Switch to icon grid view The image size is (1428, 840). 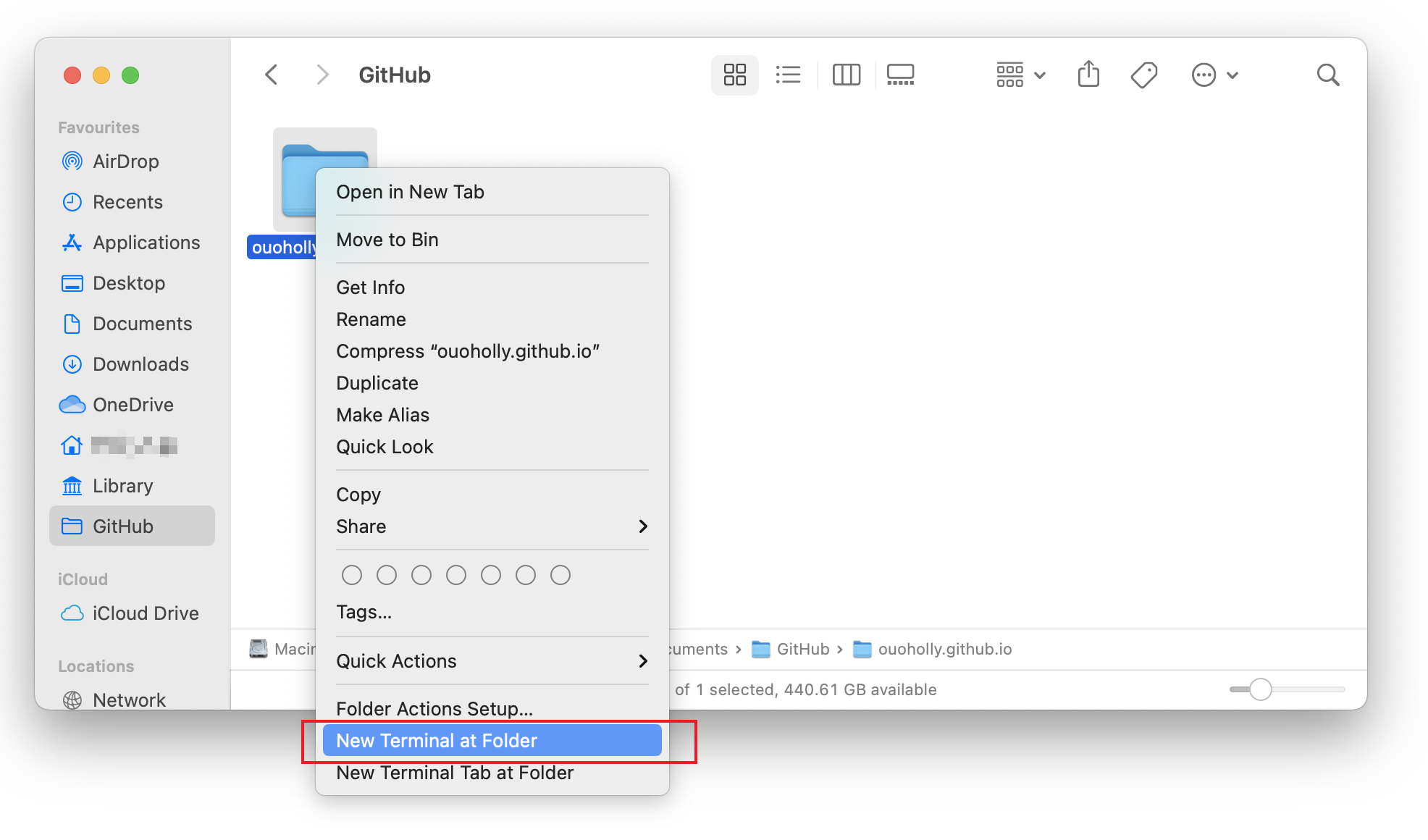point(734,75)
